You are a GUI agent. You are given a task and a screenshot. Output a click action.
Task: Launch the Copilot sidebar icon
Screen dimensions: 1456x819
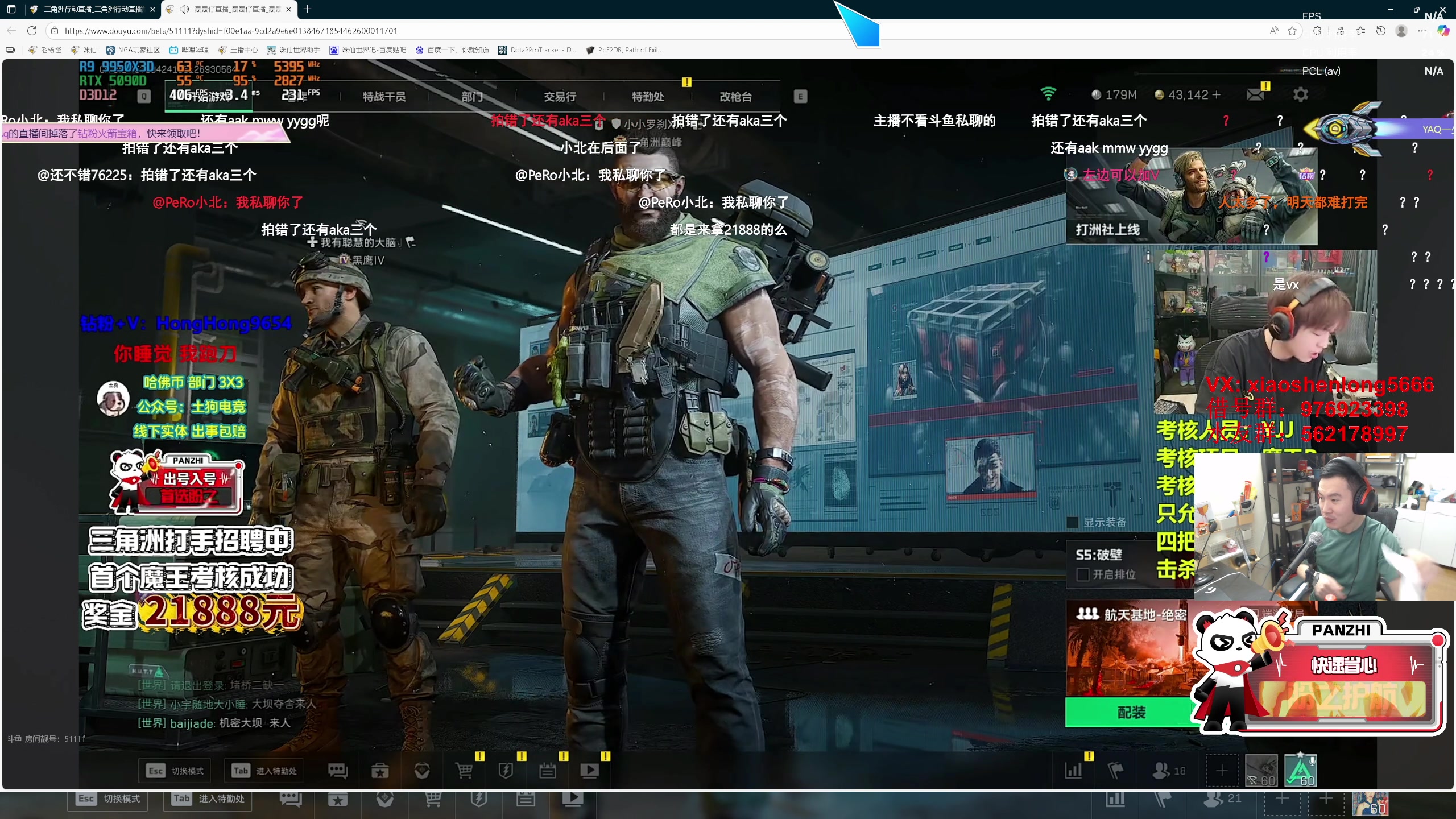pos(1443,31)
